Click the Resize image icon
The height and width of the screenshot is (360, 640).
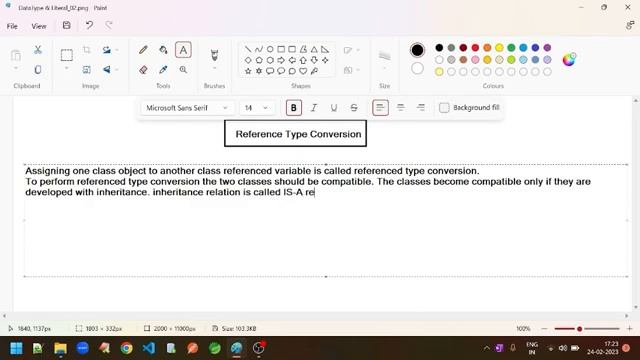87,70
